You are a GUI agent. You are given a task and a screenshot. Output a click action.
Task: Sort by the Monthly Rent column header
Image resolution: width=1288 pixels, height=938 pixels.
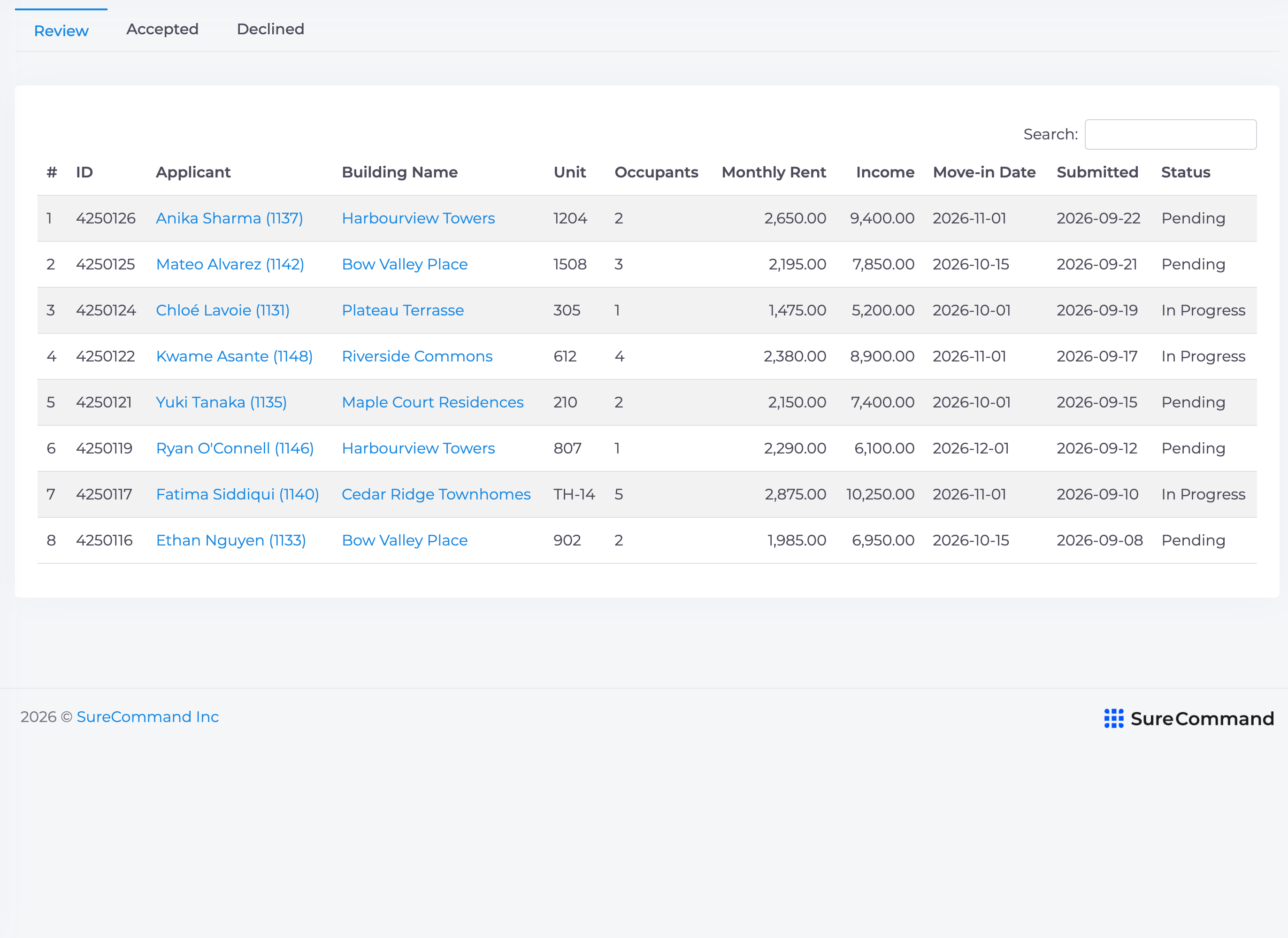(x=774, y=172)
